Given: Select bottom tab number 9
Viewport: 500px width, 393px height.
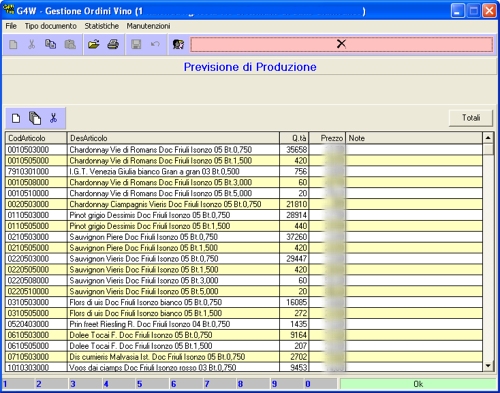Looking at the screenshot, I should 287,384.
